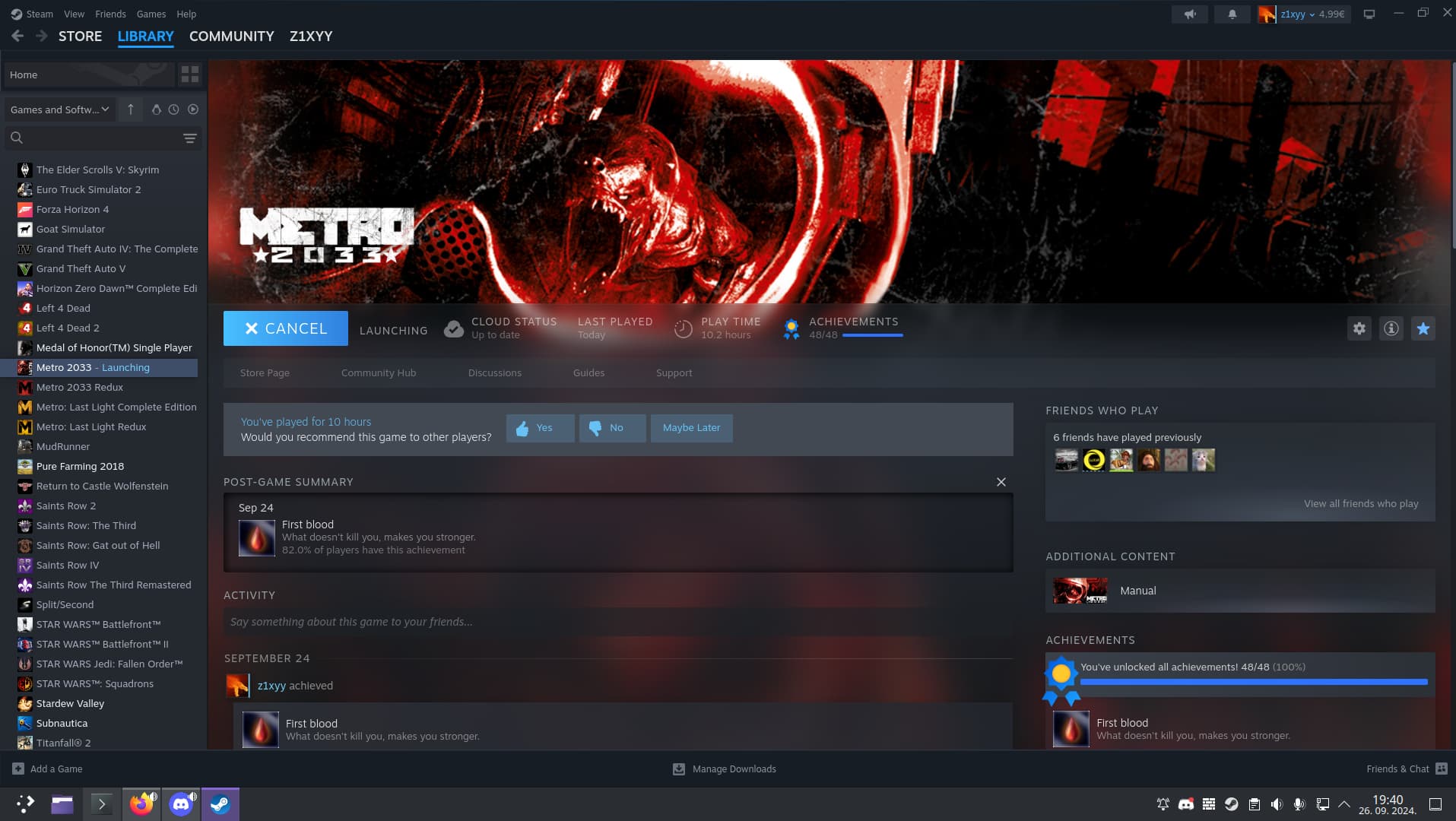
Task: View all friends who play
Action: (1361, 503)
